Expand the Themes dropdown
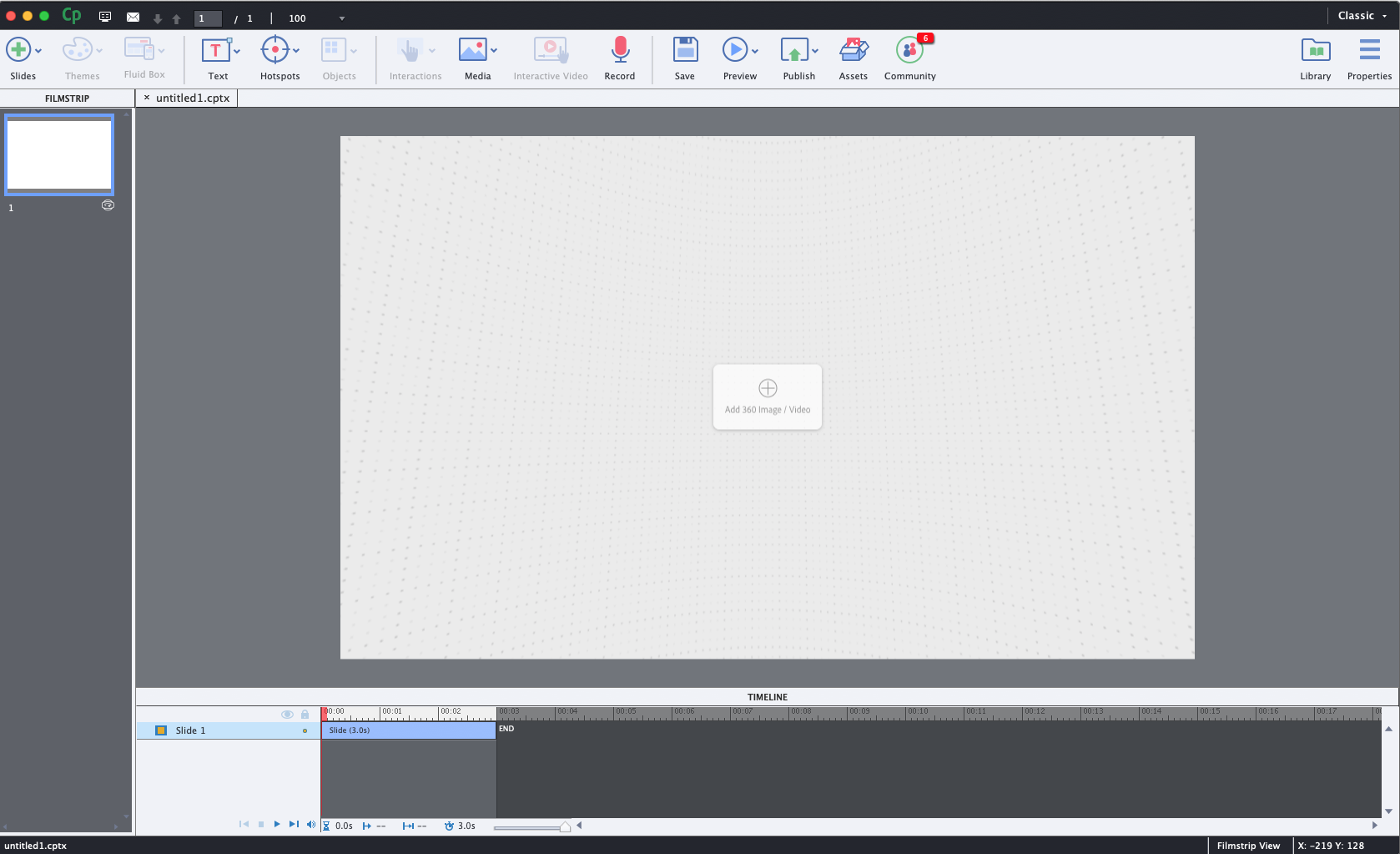 98,50
